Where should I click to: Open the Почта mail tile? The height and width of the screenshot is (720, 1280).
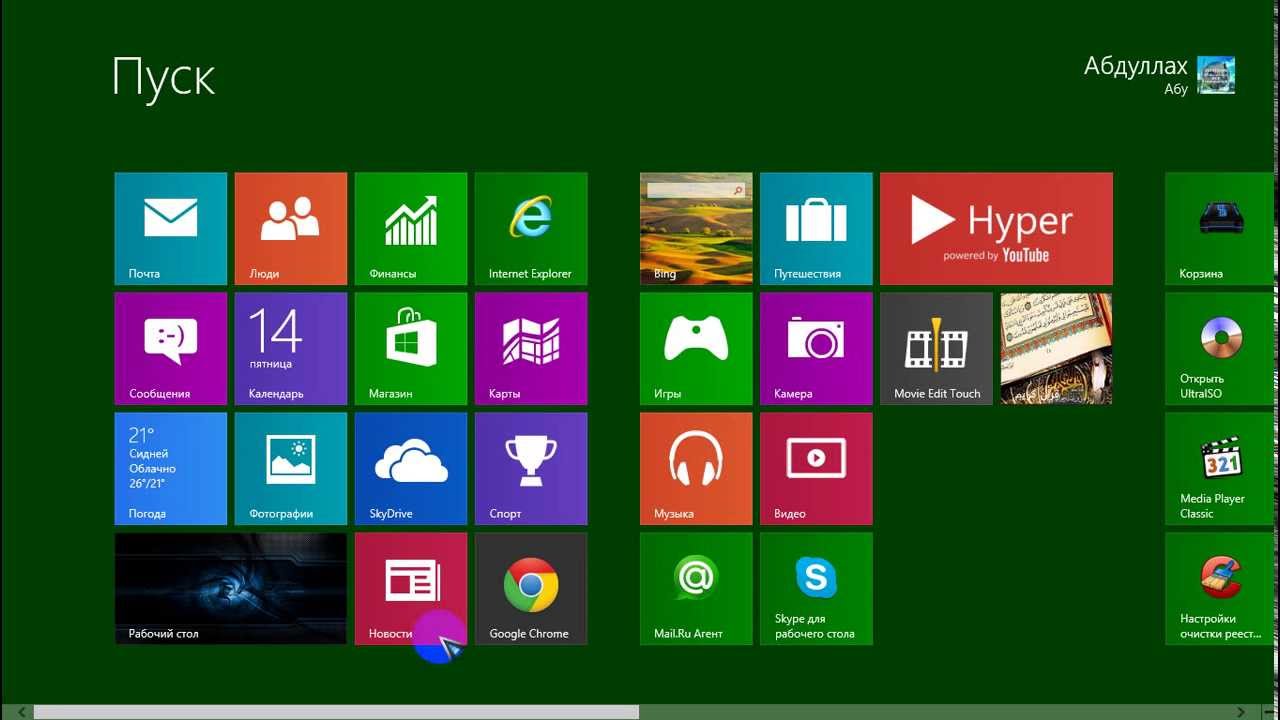click(x=171, y=229)
